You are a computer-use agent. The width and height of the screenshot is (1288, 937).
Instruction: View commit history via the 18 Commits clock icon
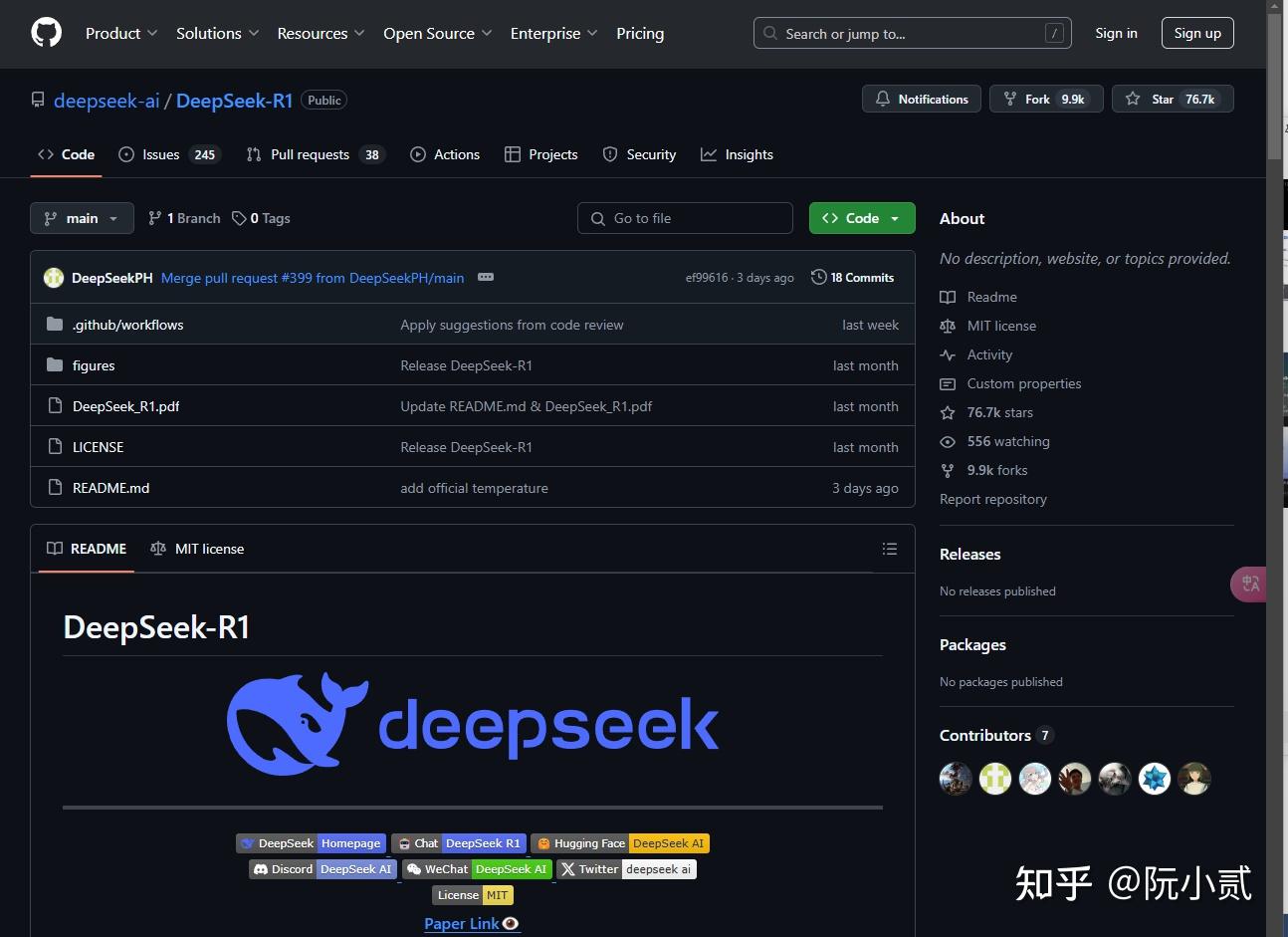[x=818, y=277]
